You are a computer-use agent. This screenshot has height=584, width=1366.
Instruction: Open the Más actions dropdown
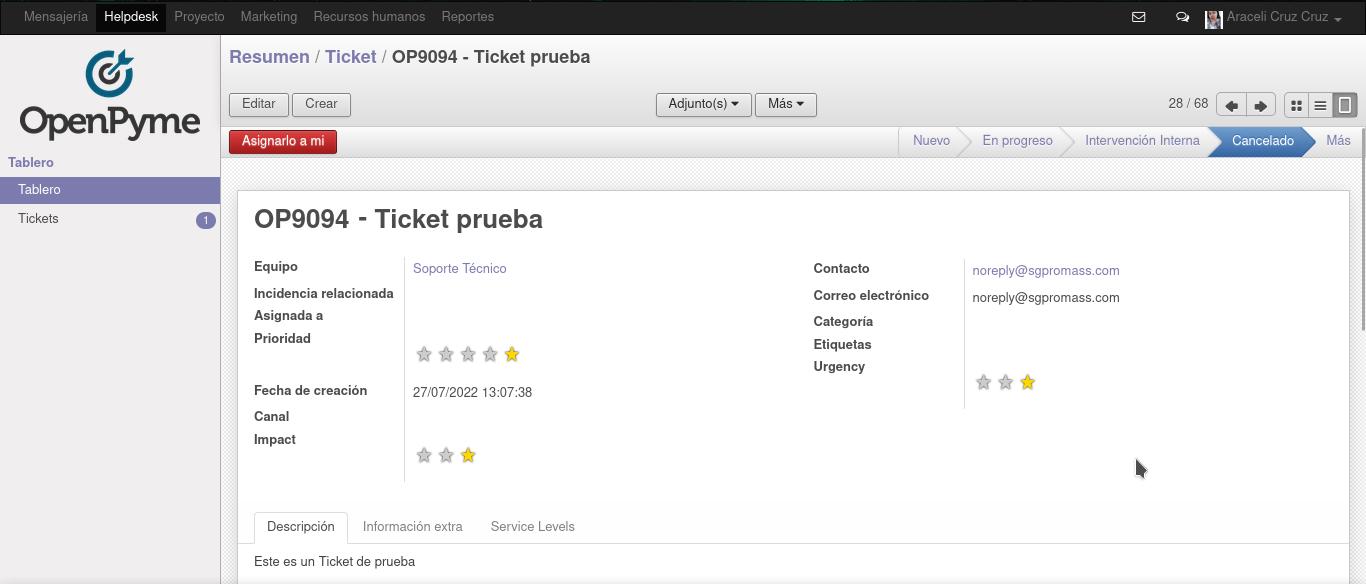(786, 104)
